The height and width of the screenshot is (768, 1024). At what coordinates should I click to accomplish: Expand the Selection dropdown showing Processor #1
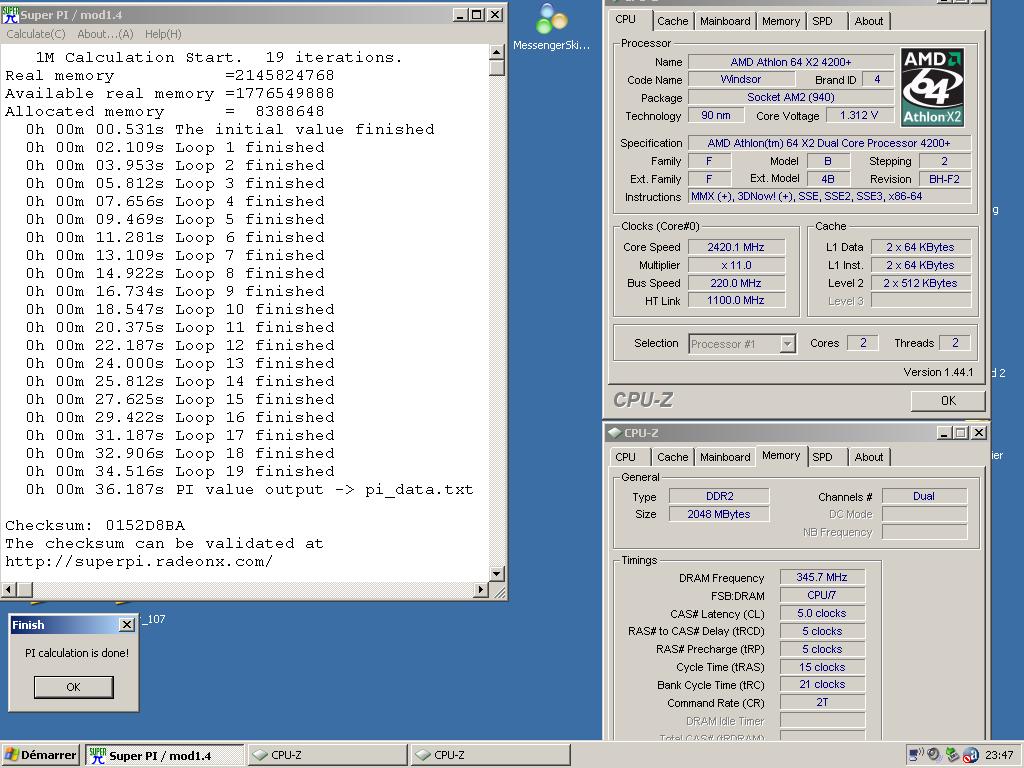[x=788, y=344]
